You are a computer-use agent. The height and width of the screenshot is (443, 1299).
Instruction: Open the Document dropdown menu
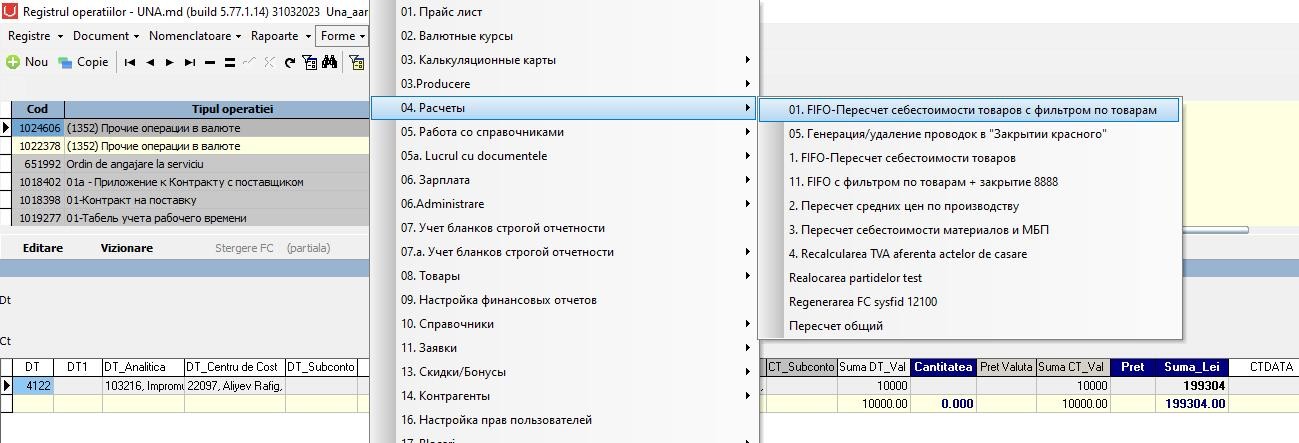click(106, 36)
